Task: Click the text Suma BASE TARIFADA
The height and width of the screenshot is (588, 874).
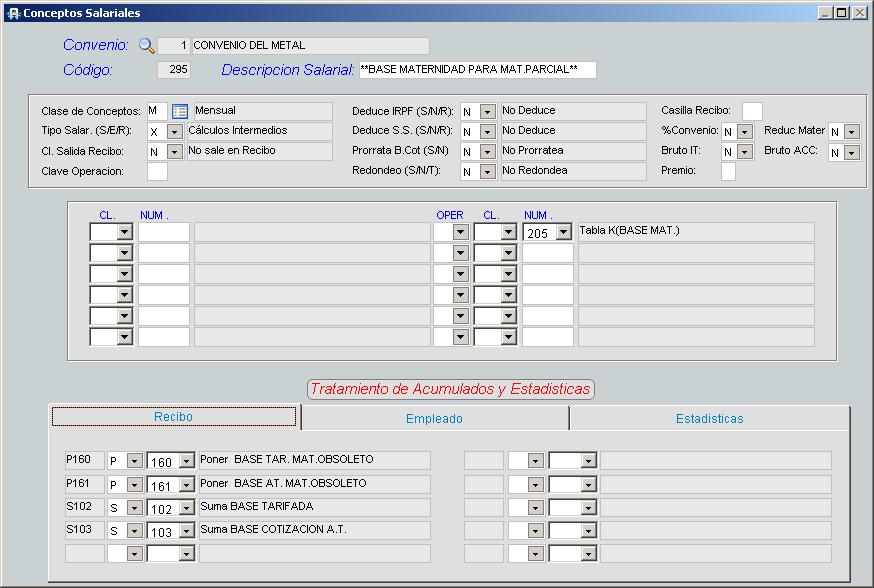Action: point(256,506)
